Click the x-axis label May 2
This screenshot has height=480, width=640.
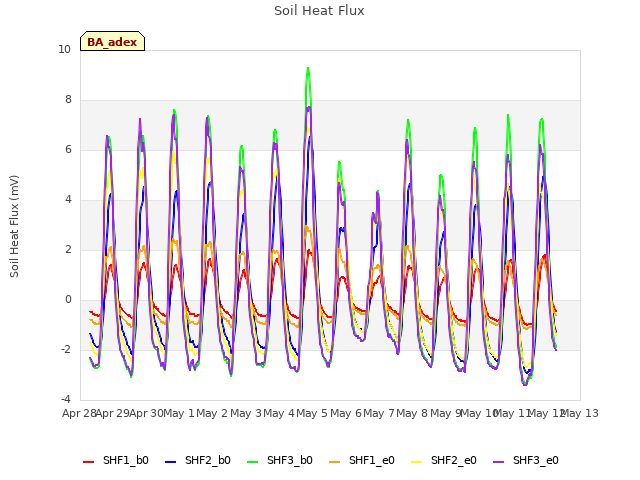[212, 413]
